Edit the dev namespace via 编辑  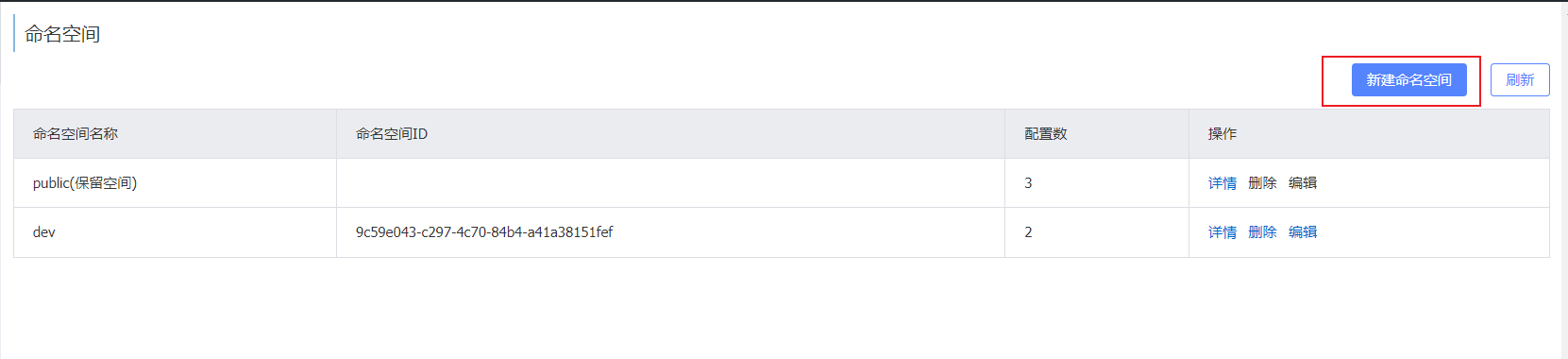(x=1303, y=232)
